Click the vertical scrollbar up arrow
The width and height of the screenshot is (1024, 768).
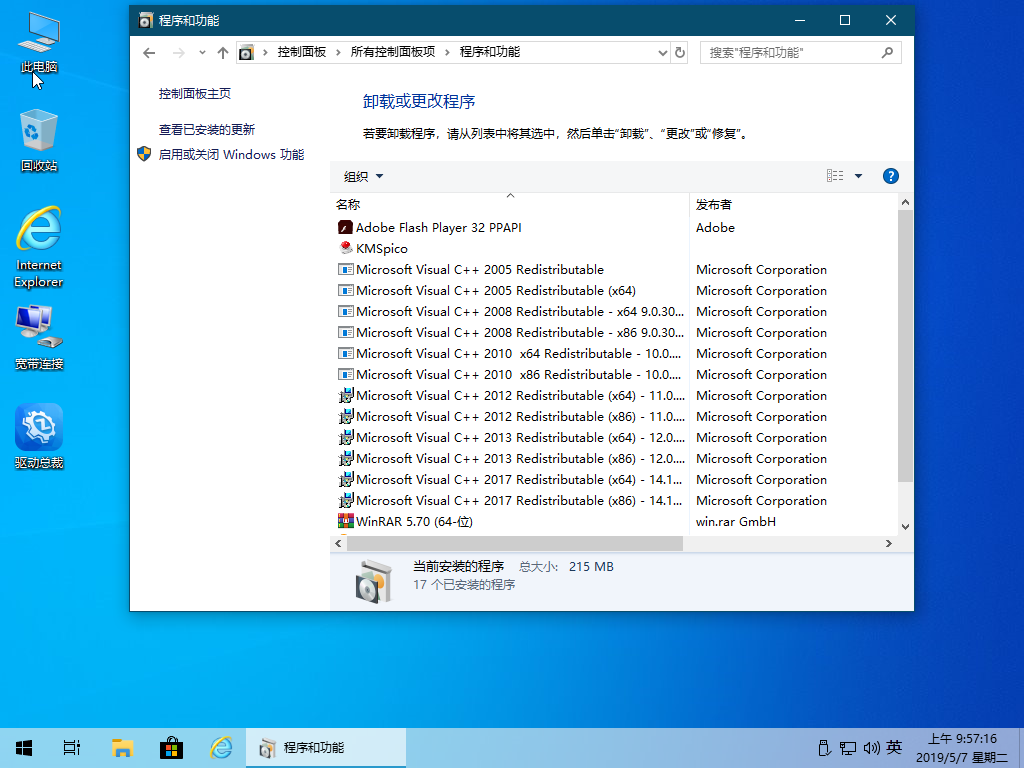905,202
